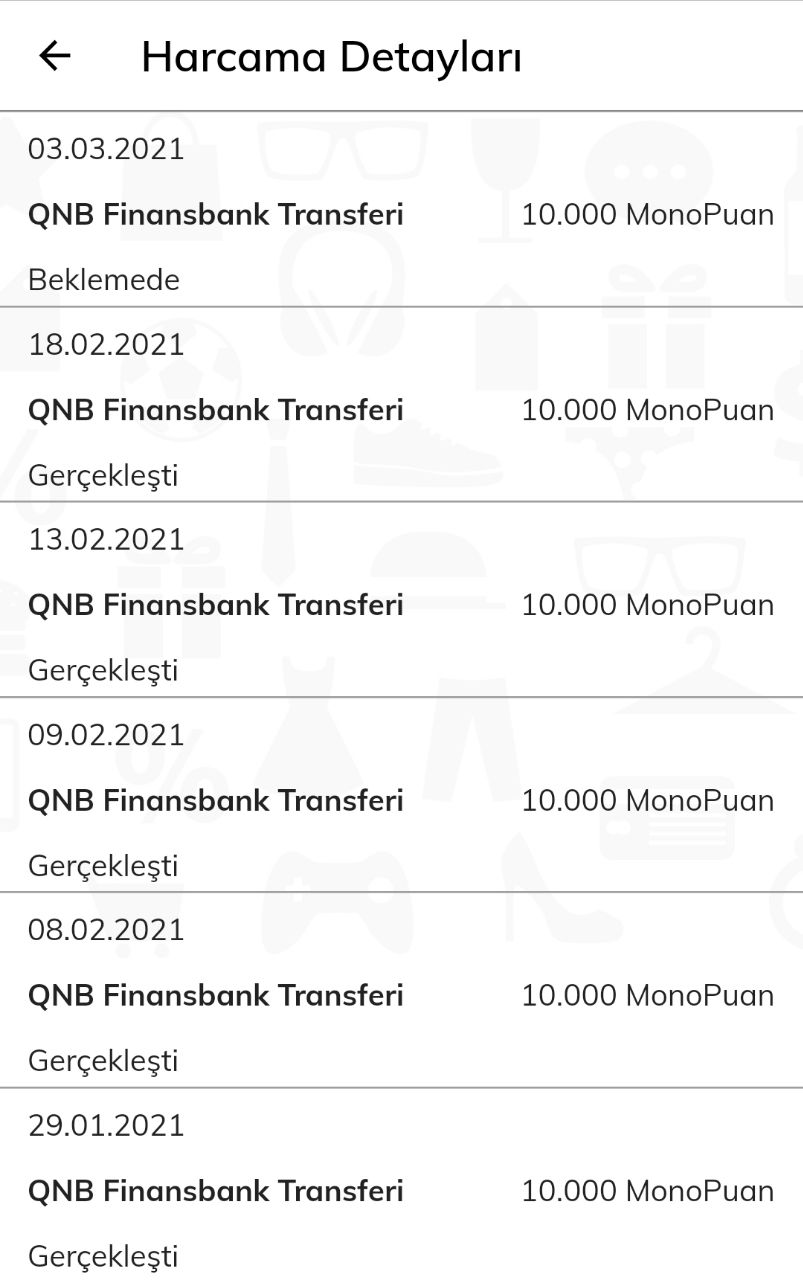This screenshot has height=1280, width=803.
Task: Tap the Beklemede status label
Action: click(x=104, y=280)
